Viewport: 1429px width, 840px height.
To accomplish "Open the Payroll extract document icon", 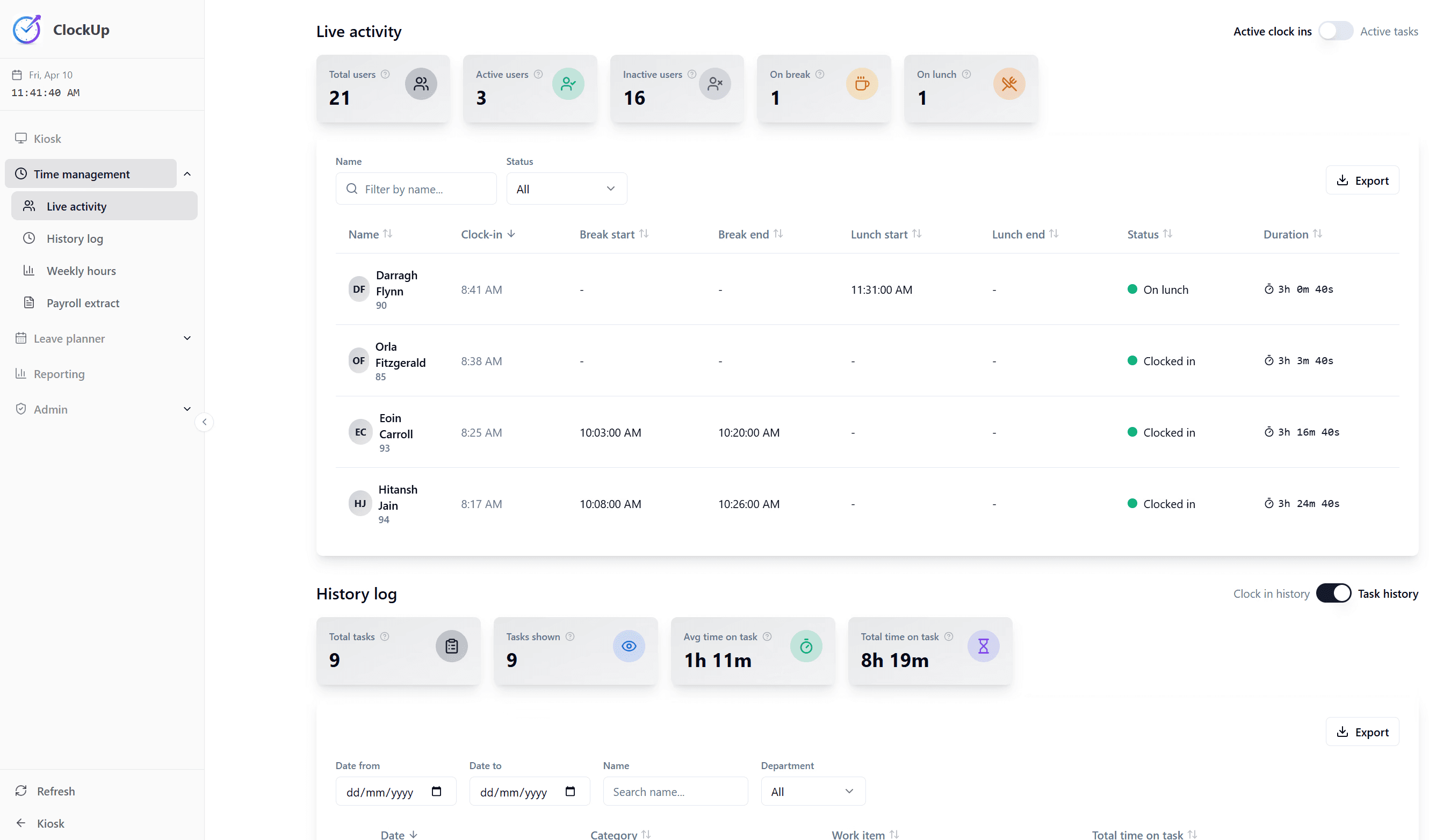I will 29,303.
